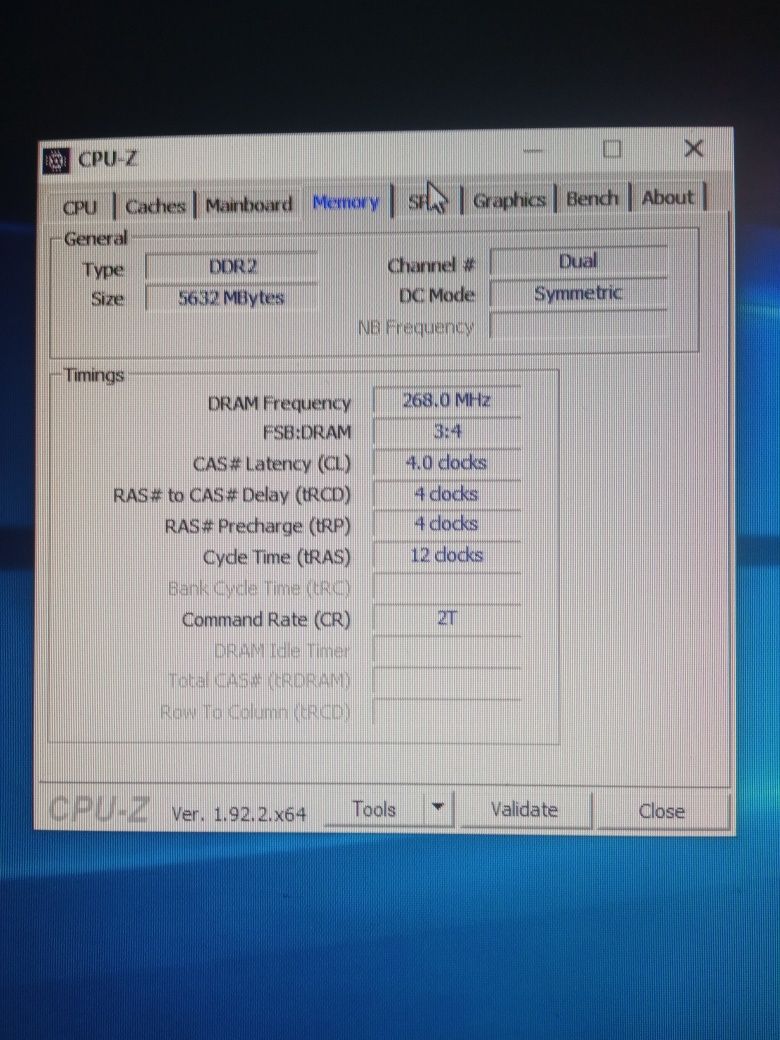The height and width of the screenshot is (1040, 780).
Task: Click the empty DRAM Idle Timer field
Action: coord(447,651)
